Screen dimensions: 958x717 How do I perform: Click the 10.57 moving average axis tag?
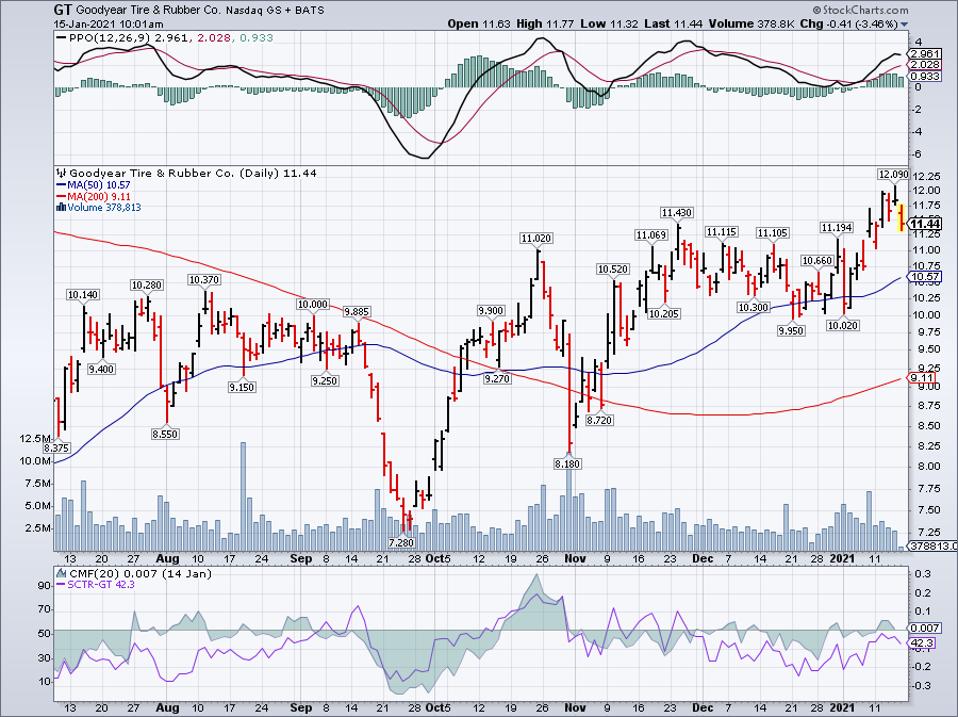tap(925, 277)
